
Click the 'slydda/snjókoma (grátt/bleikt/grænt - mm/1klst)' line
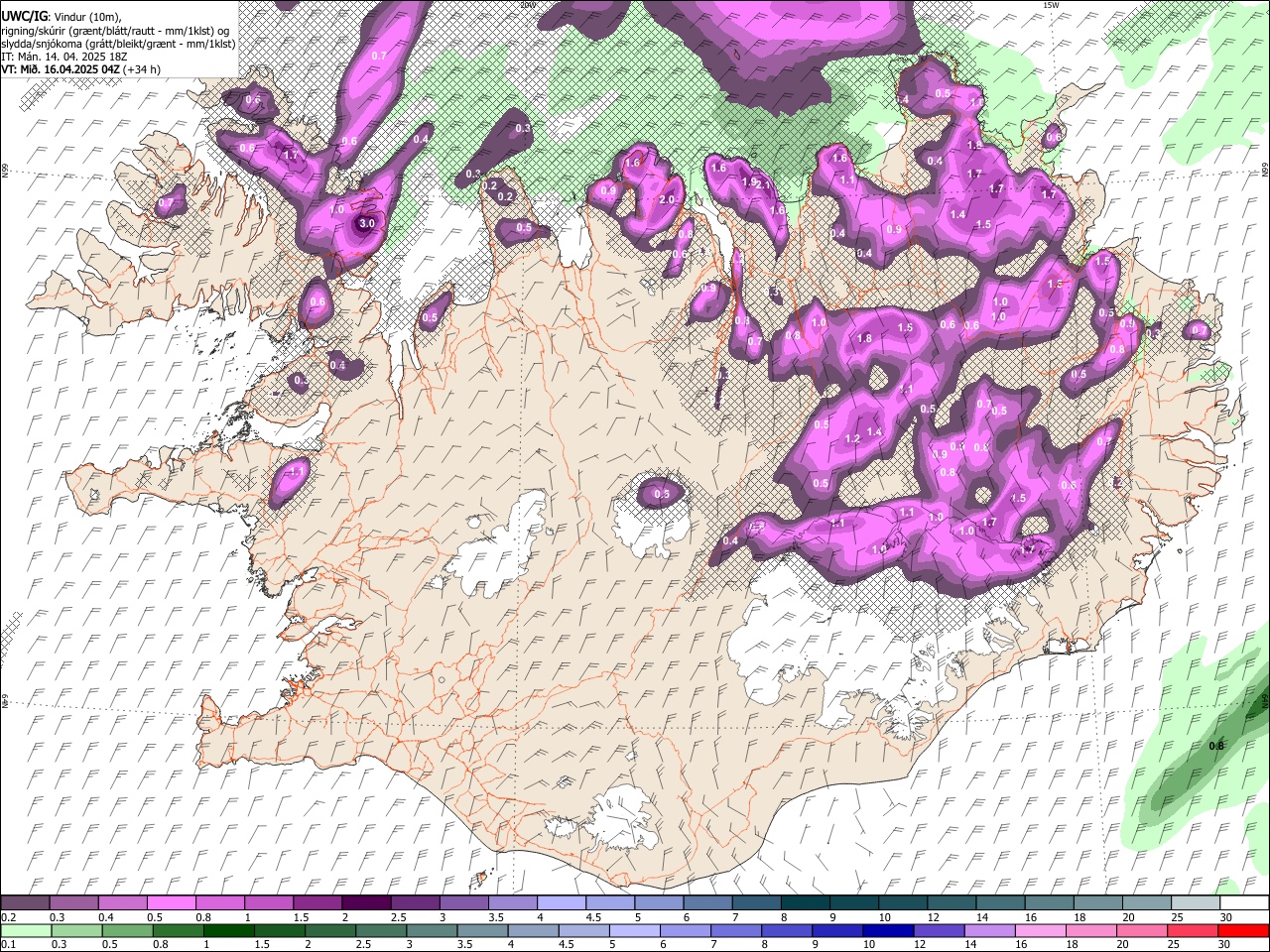pyautogui.click(x=118, y=44)
